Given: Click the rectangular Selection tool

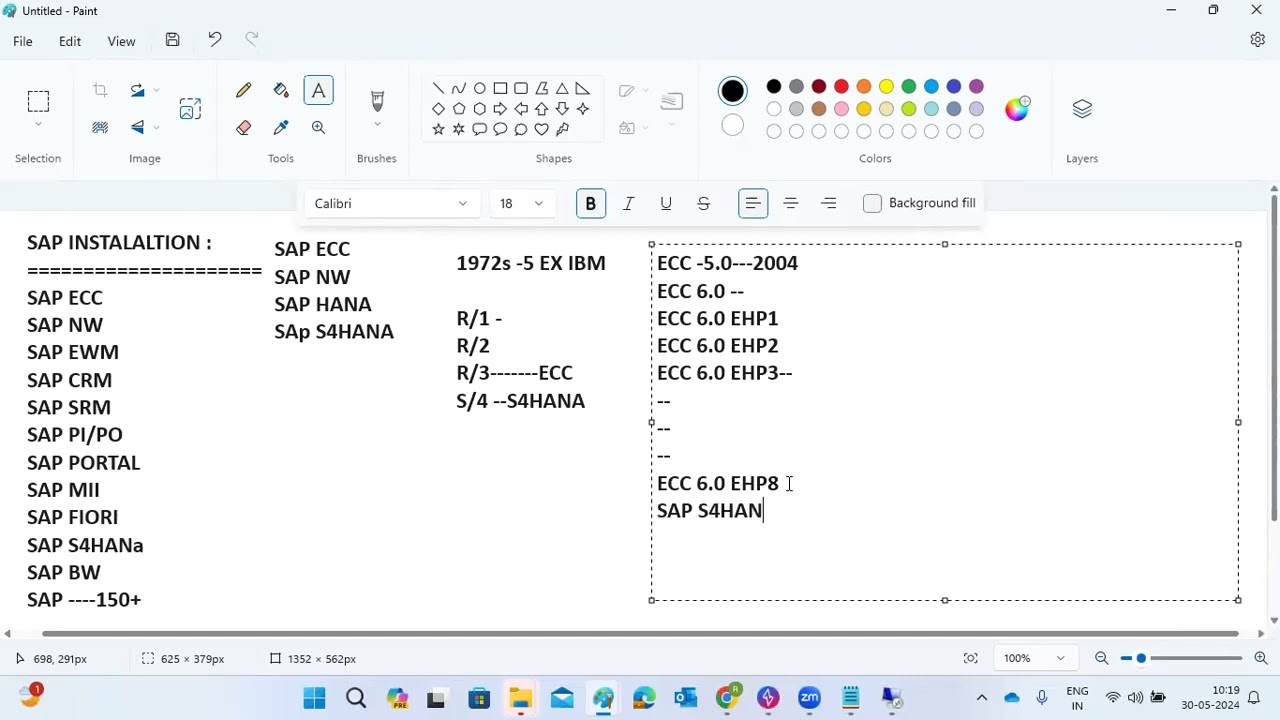Looking at the screenshot, I should click(x=38, y=101).
